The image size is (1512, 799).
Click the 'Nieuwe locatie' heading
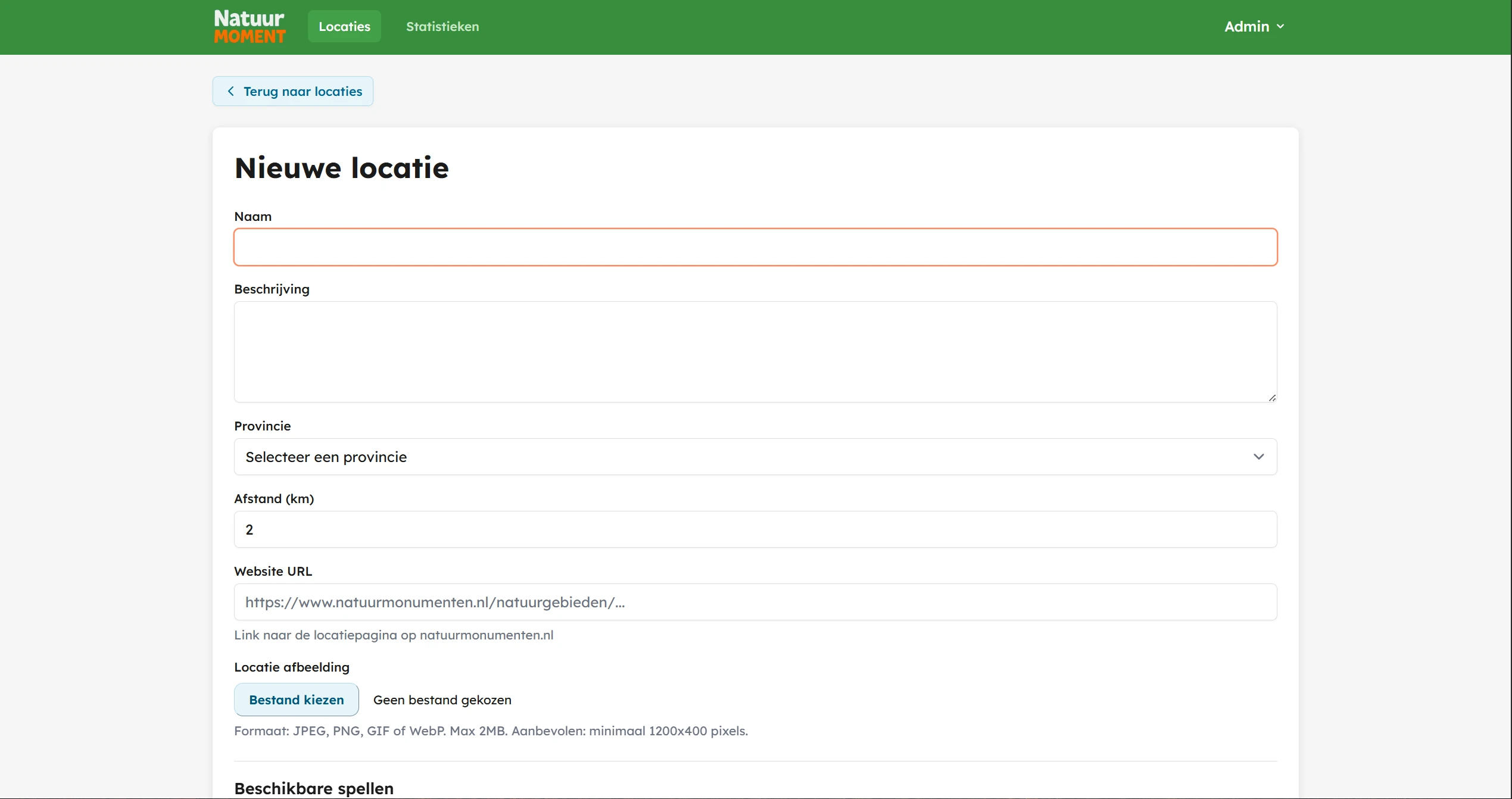click(x=341, y=168)
